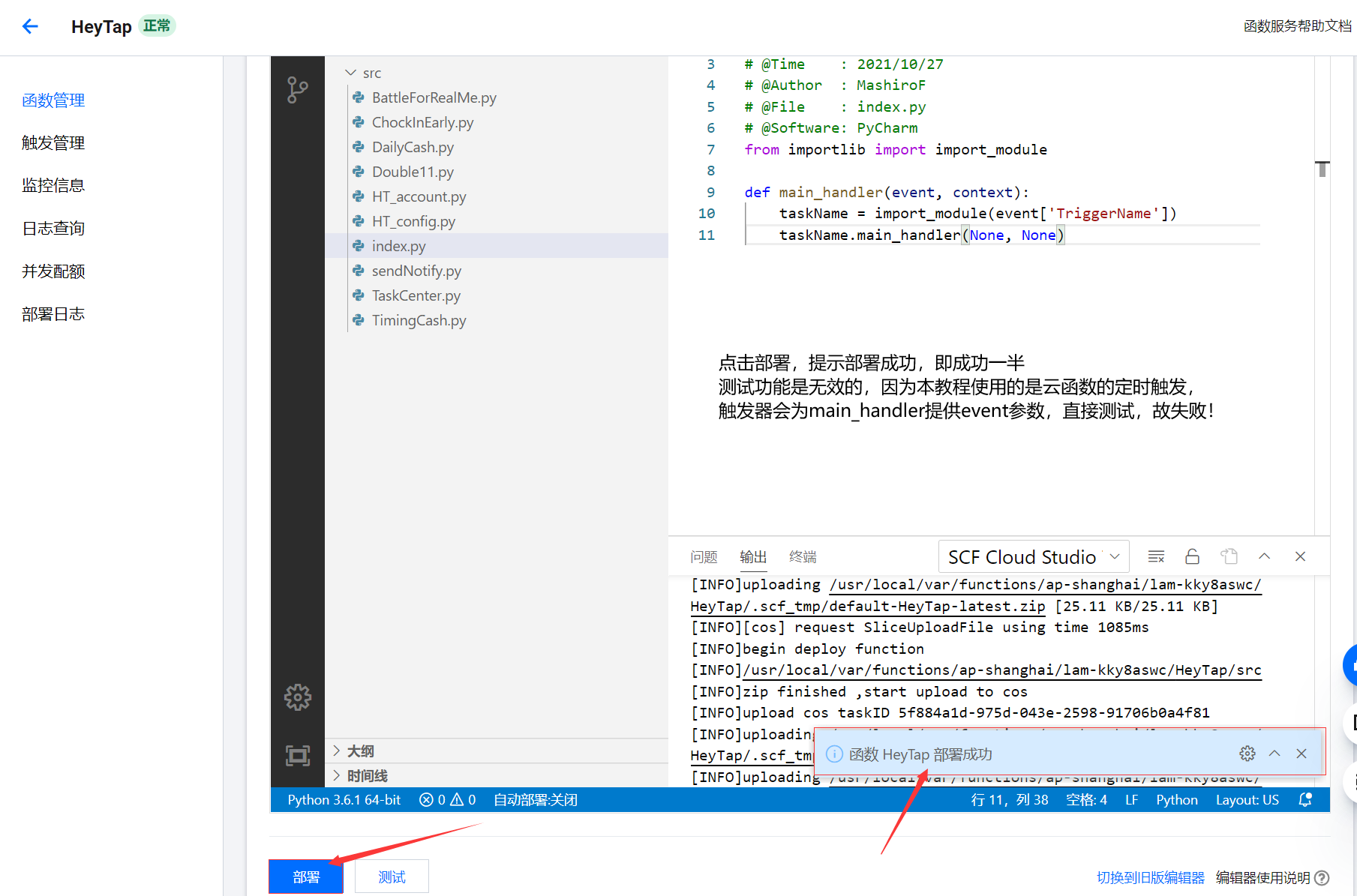Open the settings gear in the activity bar
The width and height of the screenshot is (1357, 896).
pyautogui.click(x=298, y=697)
